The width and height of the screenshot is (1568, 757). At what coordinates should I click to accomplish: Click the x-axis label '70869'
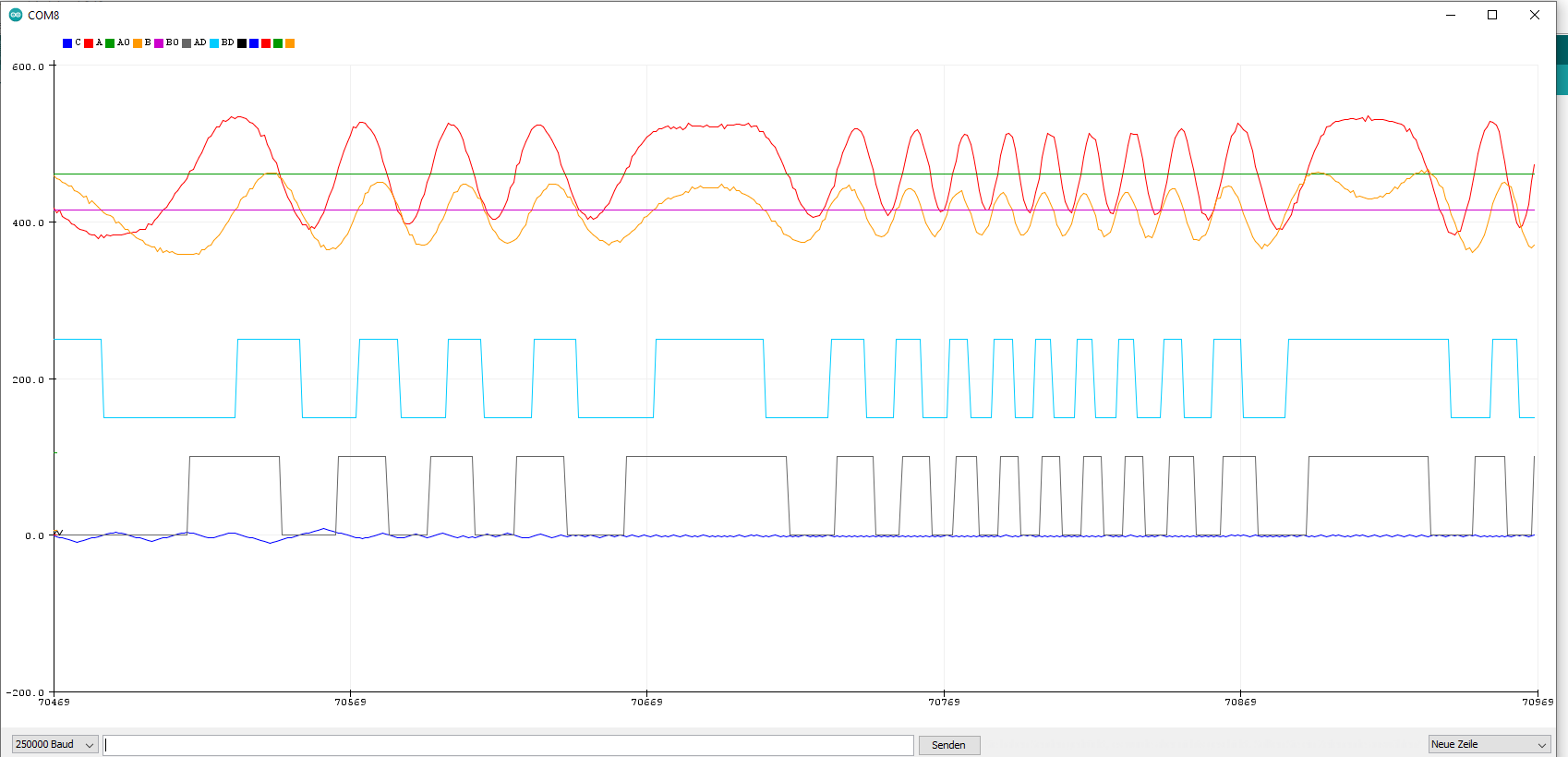click(x=1240, y=702)
